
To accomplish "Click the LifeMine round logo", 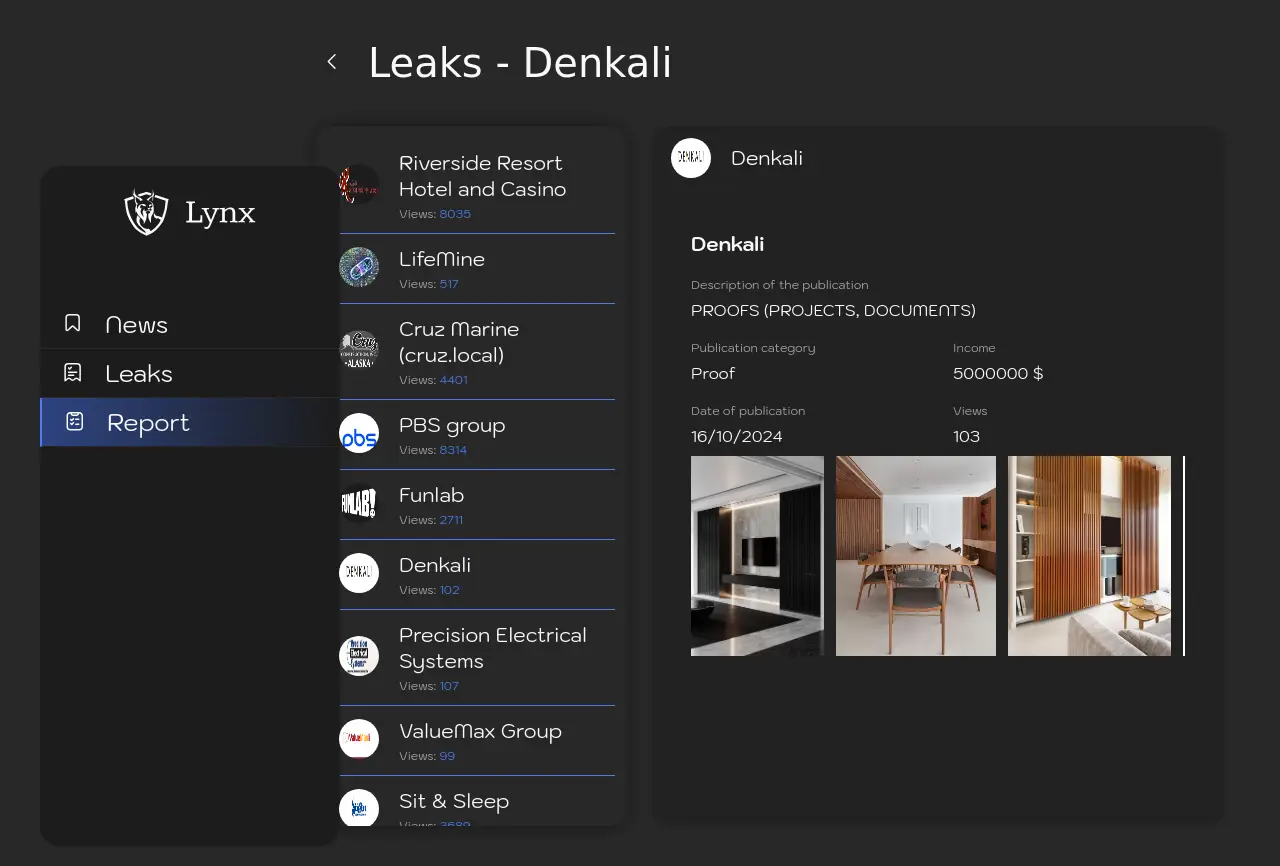I will (x=359, y=267).
